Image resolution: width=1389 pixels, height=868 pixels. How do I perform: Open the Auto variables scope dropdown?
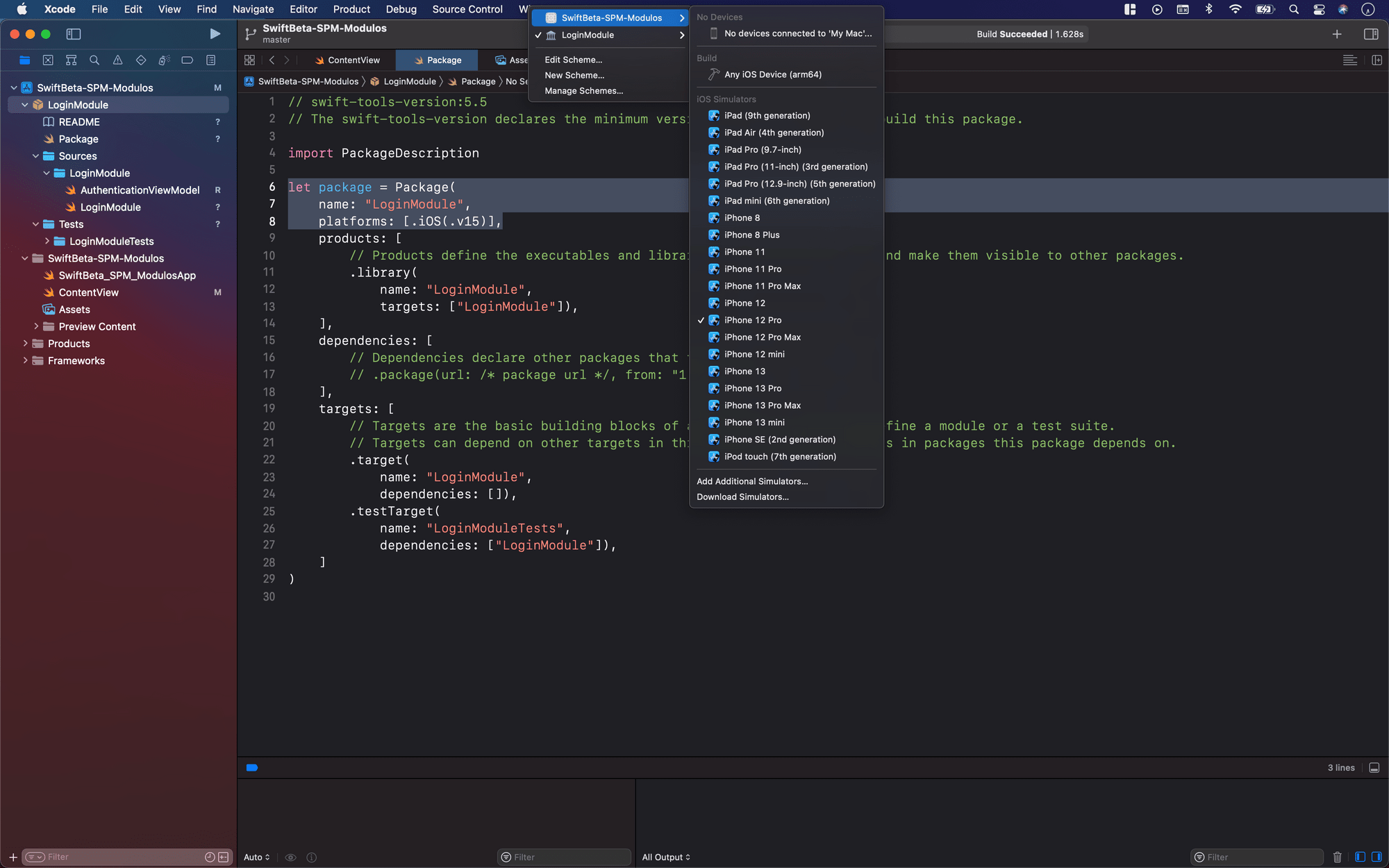pos(256,858)
